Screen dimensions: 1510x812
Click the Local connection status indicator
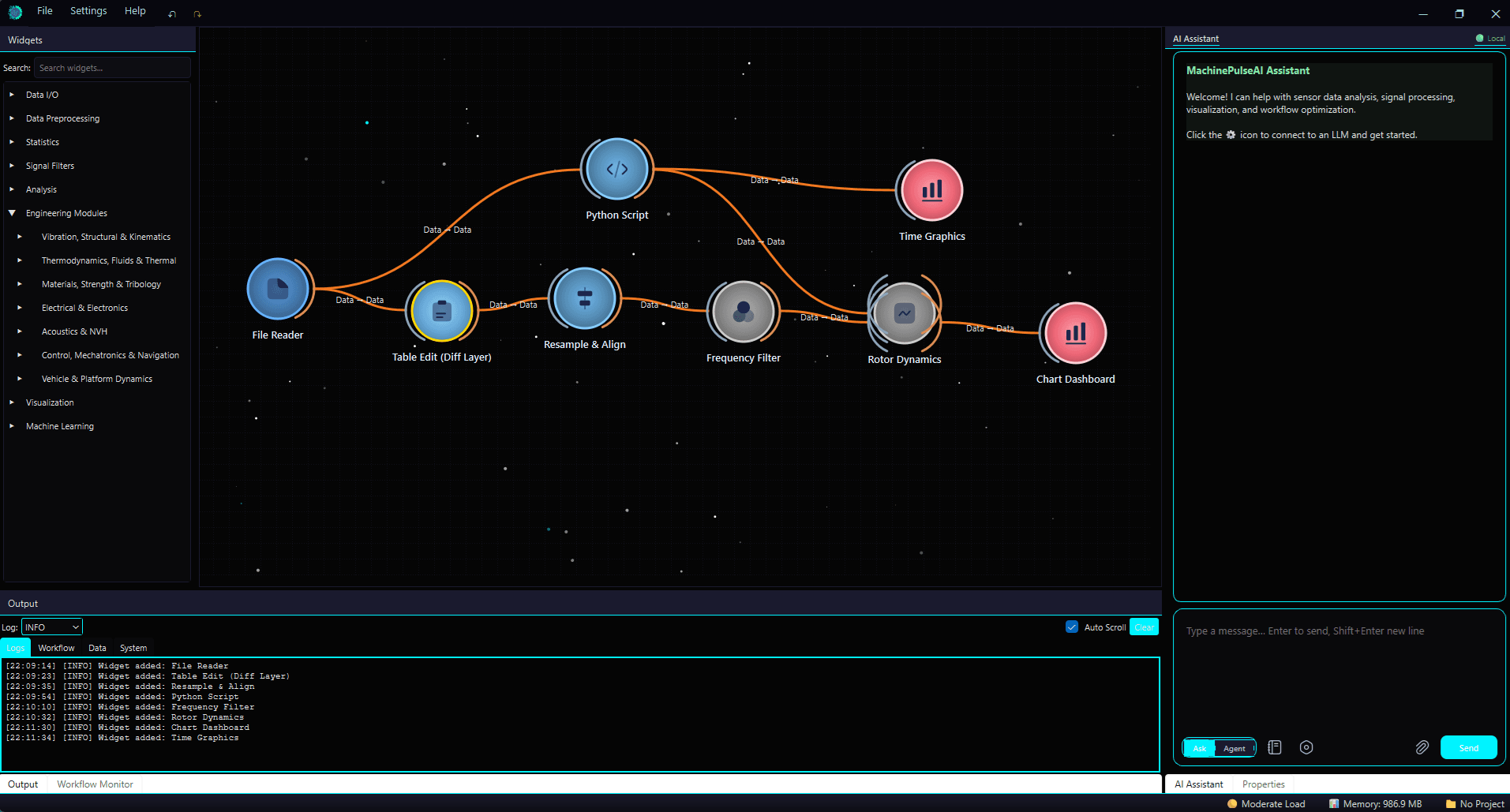[1490, 38]
